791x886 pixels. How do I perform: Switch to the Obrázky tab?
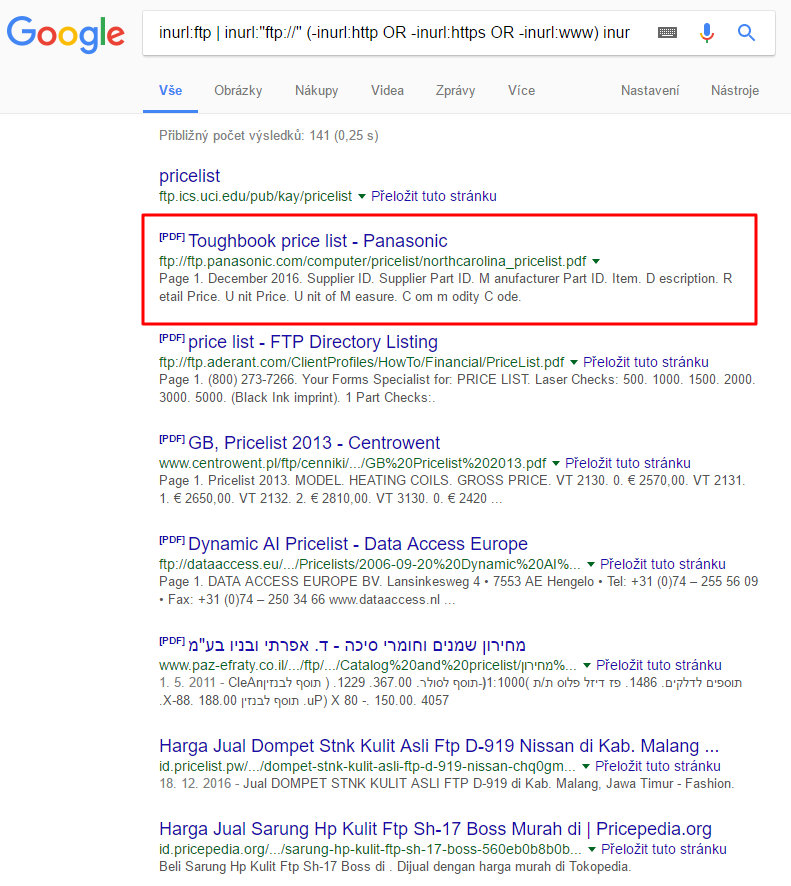238,90
